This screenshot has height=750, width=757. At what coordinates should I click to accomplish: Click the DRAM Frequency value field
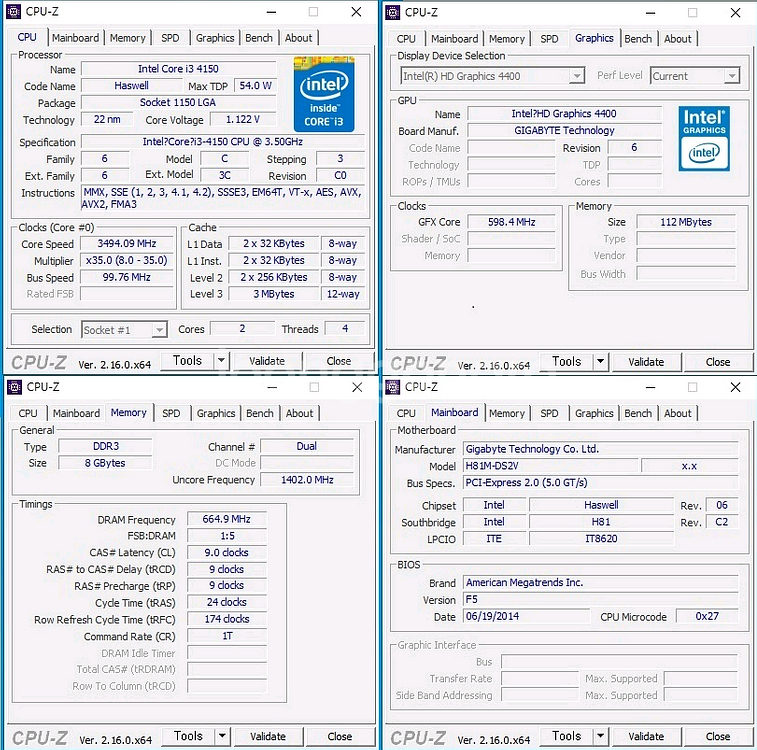point(225,520)
